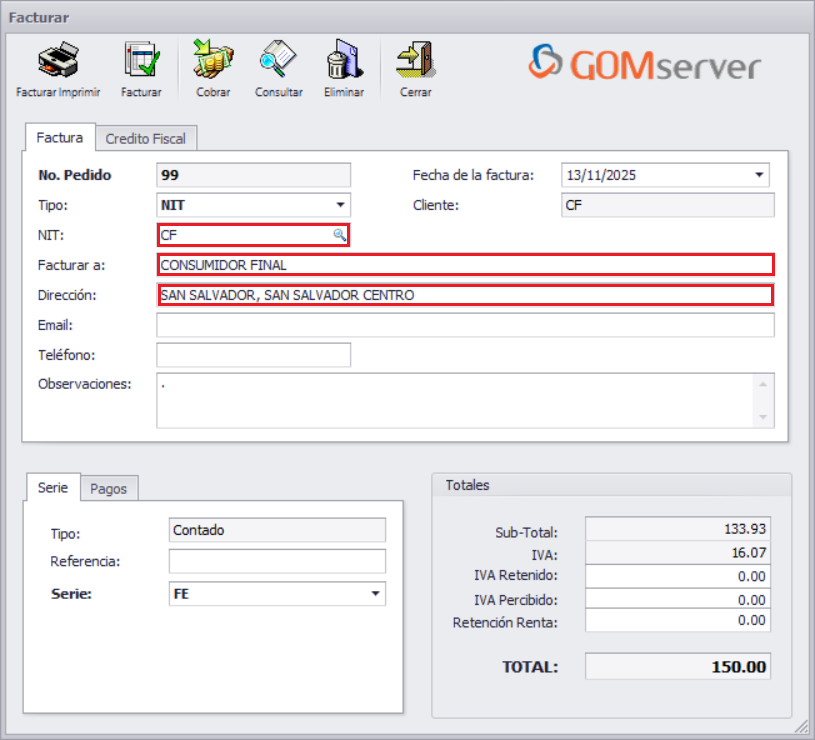Screen dimensions: 815x740
Task: Click the Teléfono input field
Action: pos(253,355)
